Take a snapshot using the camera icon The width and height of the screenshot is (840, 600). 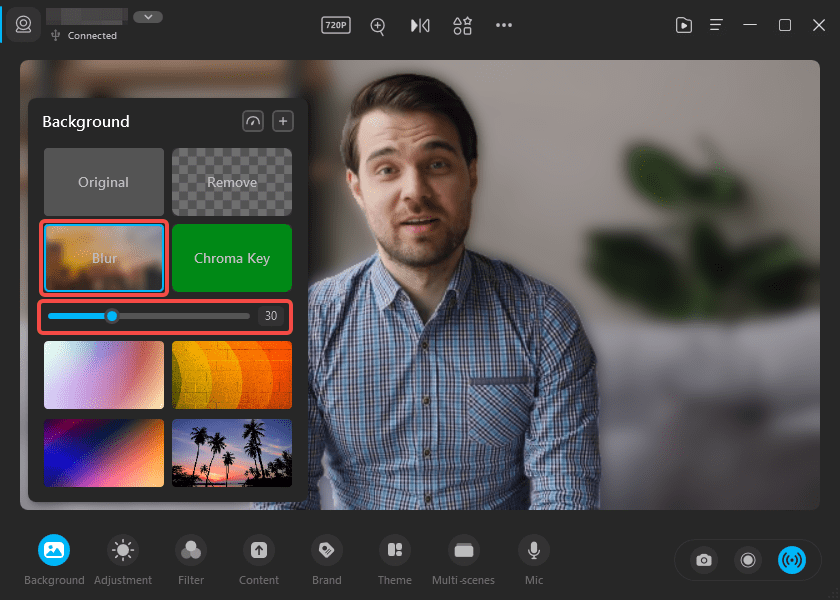click(x=703, y=560)
